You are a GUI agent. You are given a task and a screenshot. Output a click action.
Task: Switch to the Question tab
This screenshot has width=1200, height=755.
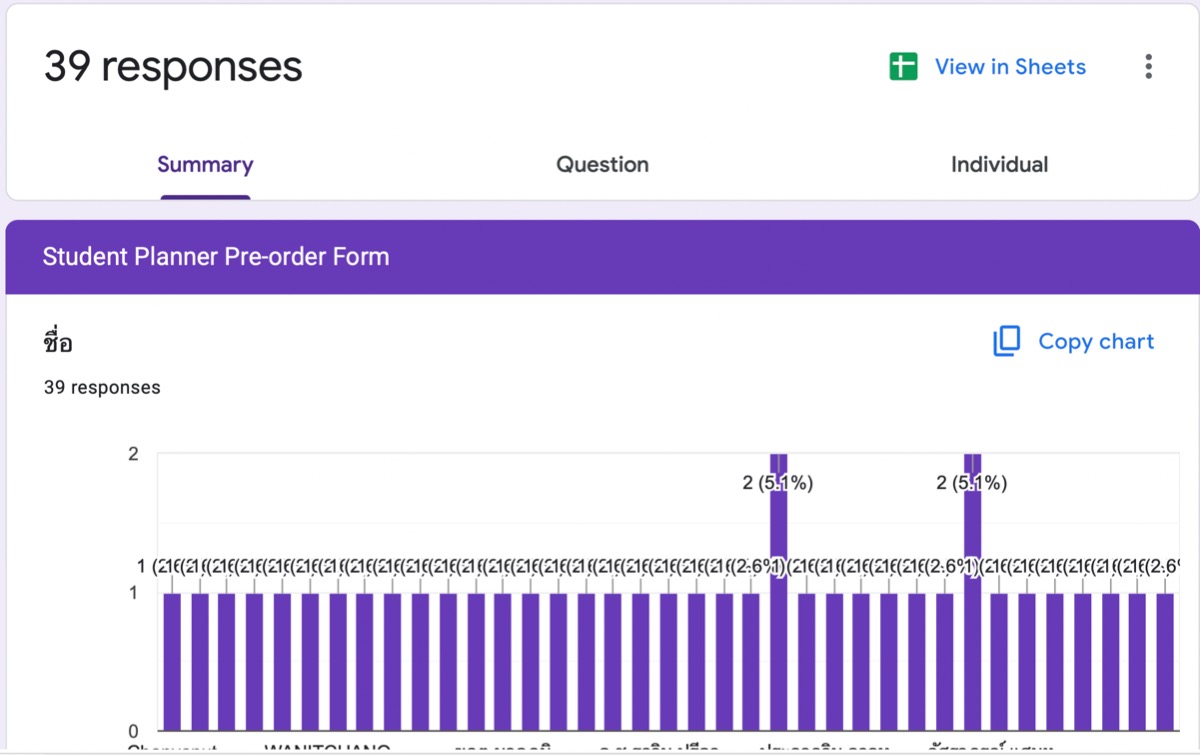[602, 165]
